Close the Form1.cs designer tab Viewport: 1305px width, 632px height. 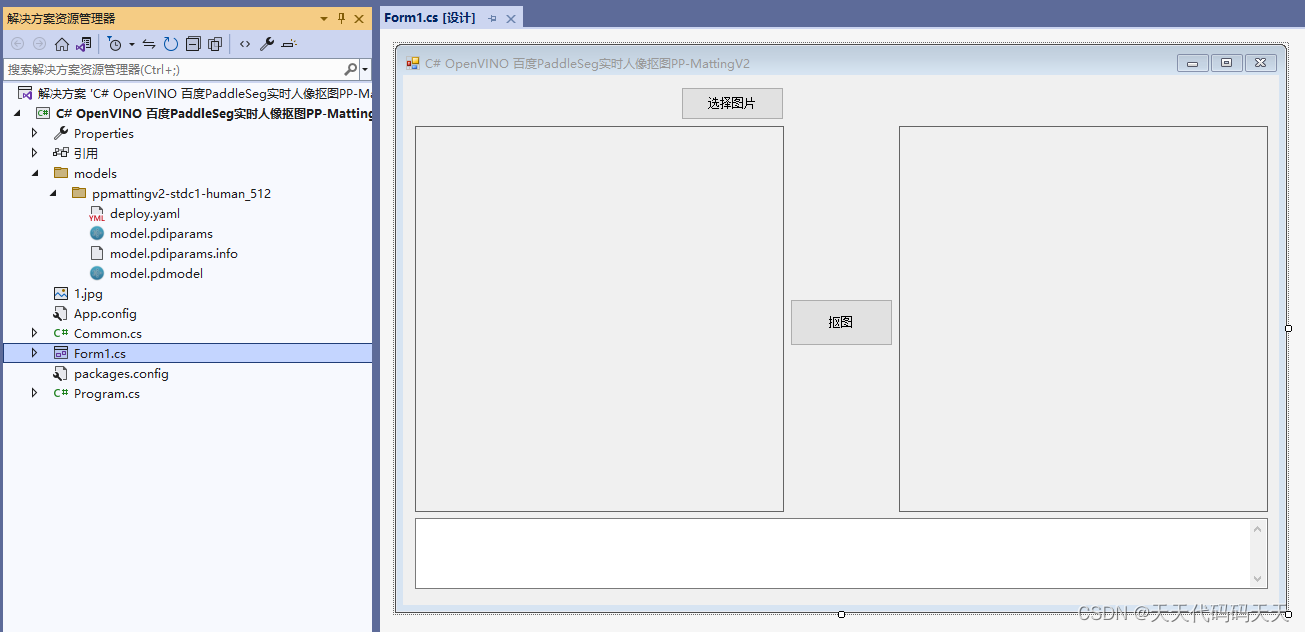(x=511, y=19)
